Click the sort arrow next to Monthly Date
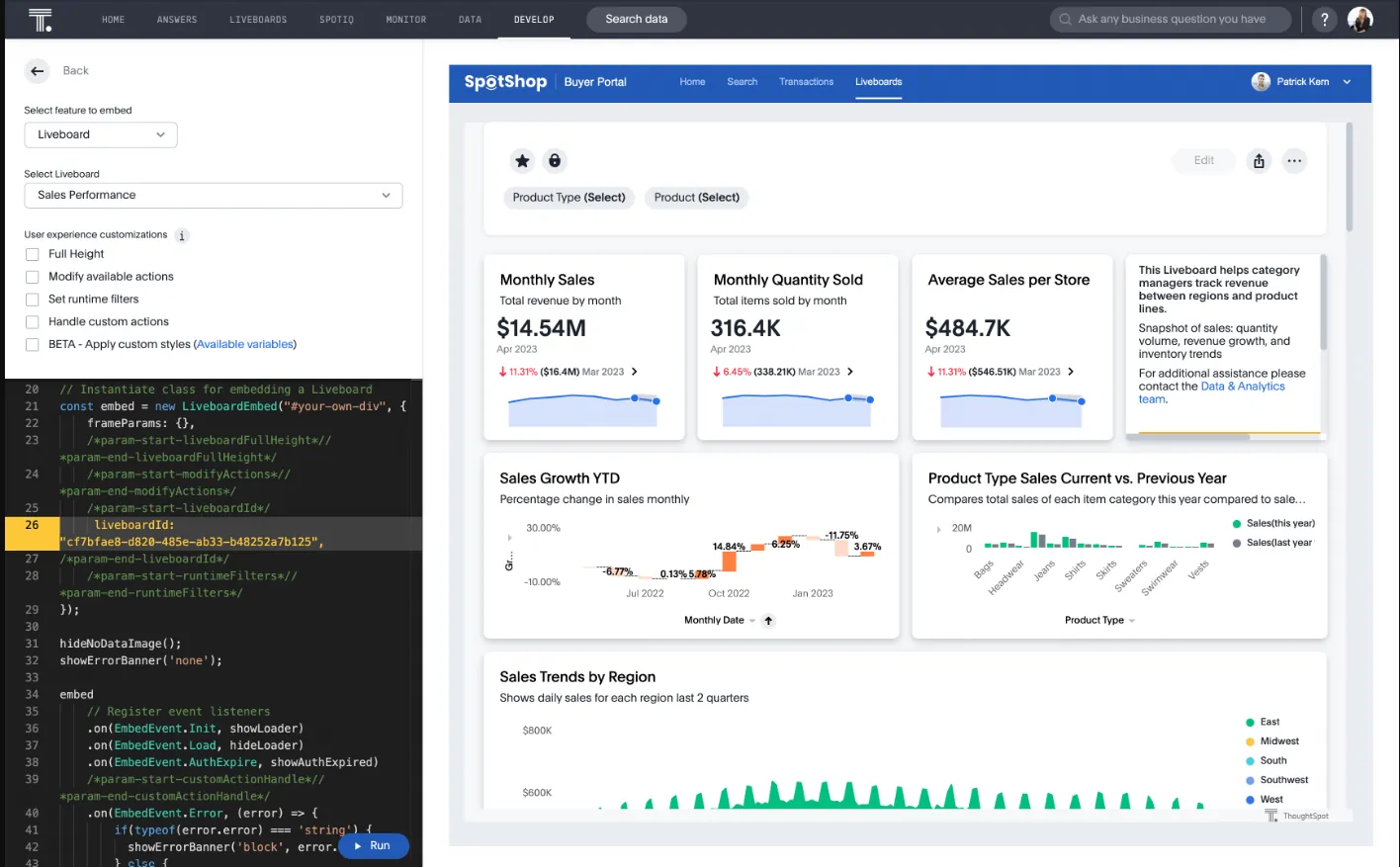 pos(768,621)
